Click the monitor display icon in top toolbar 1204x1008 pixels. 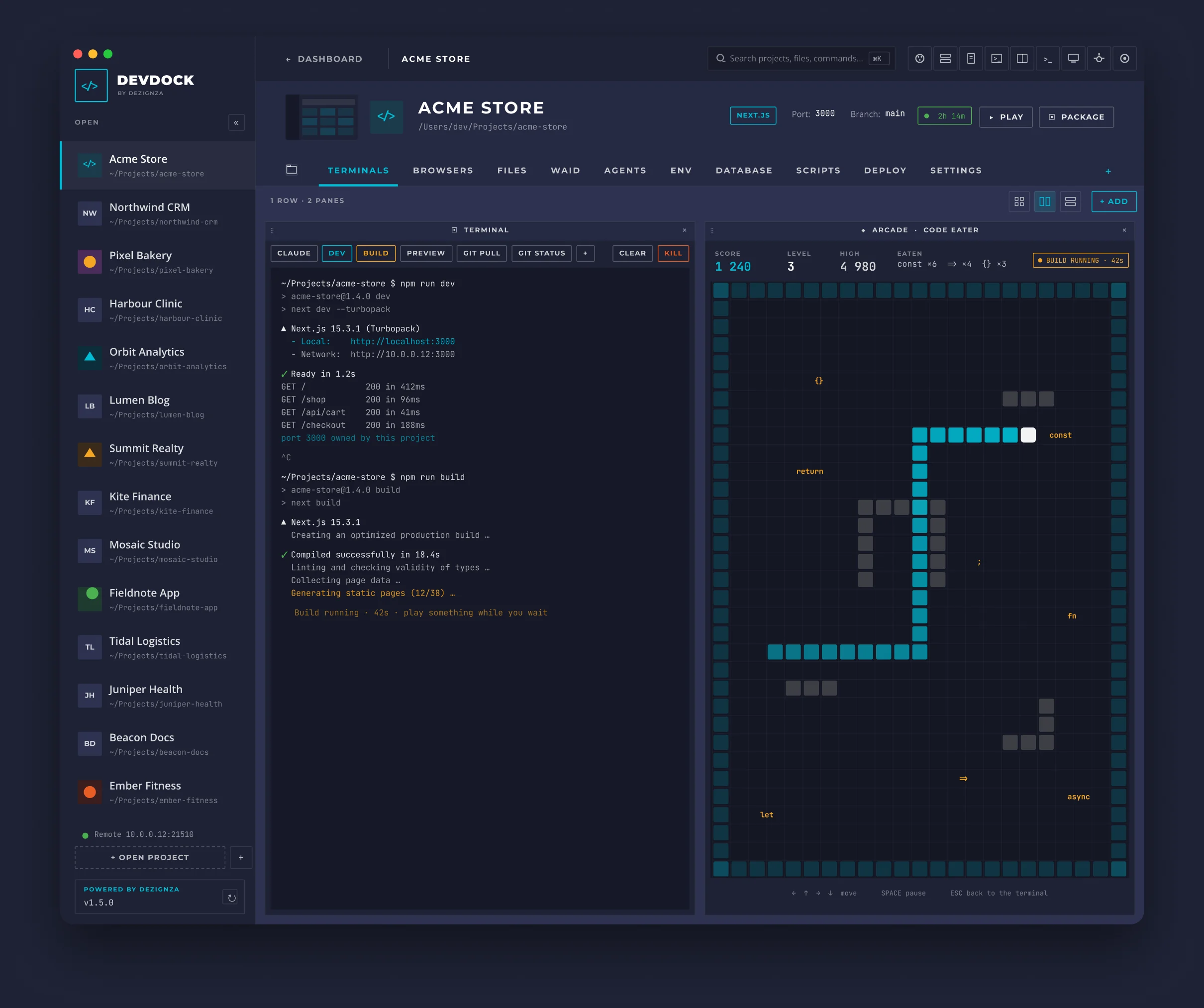click(x=1073, y=59)
